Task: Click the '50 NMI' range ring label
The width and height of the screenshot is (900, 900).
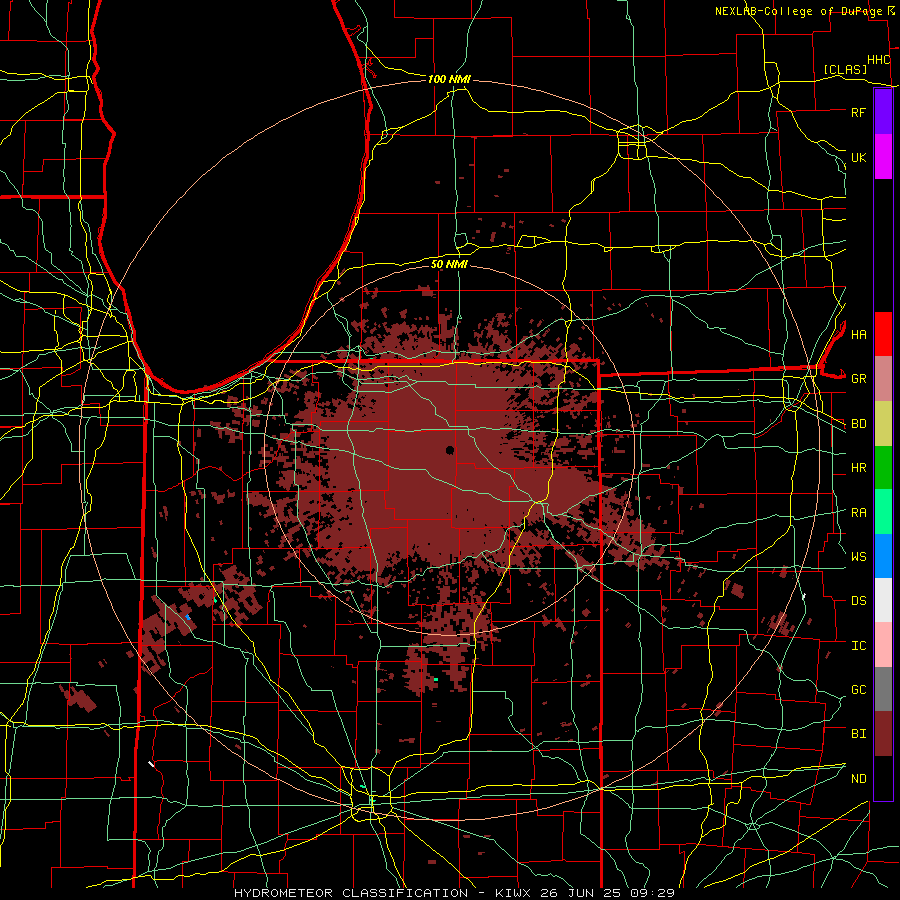Action: click(x=449, y=264)
